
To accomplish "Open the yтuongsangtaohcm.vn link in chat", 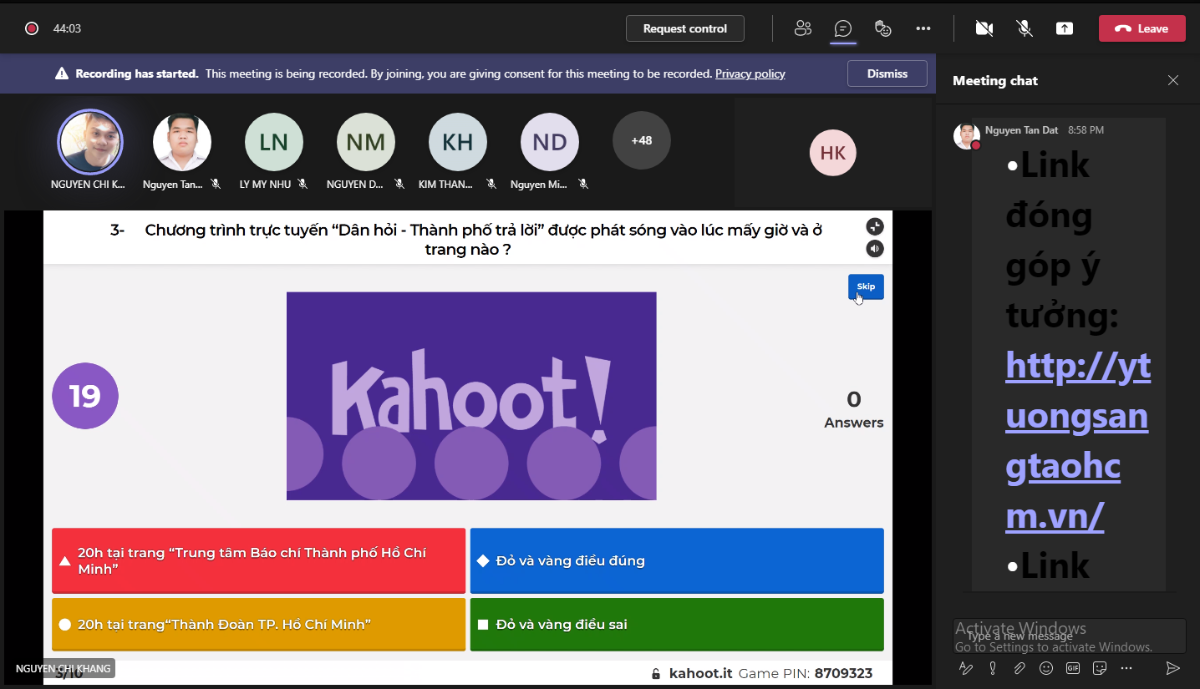I will pos(1077,441).
